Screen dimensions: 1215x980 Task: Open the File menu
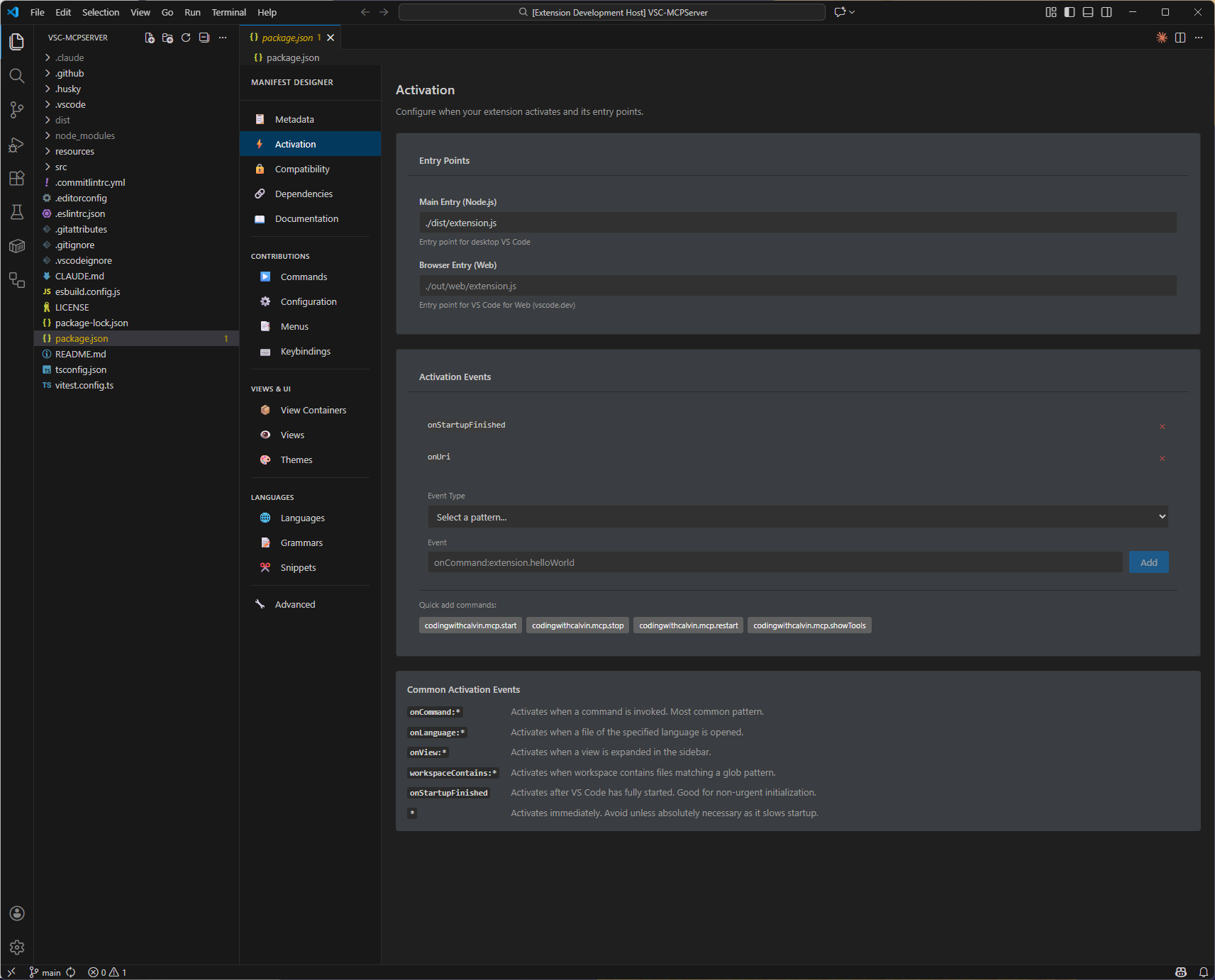(38, 12)
